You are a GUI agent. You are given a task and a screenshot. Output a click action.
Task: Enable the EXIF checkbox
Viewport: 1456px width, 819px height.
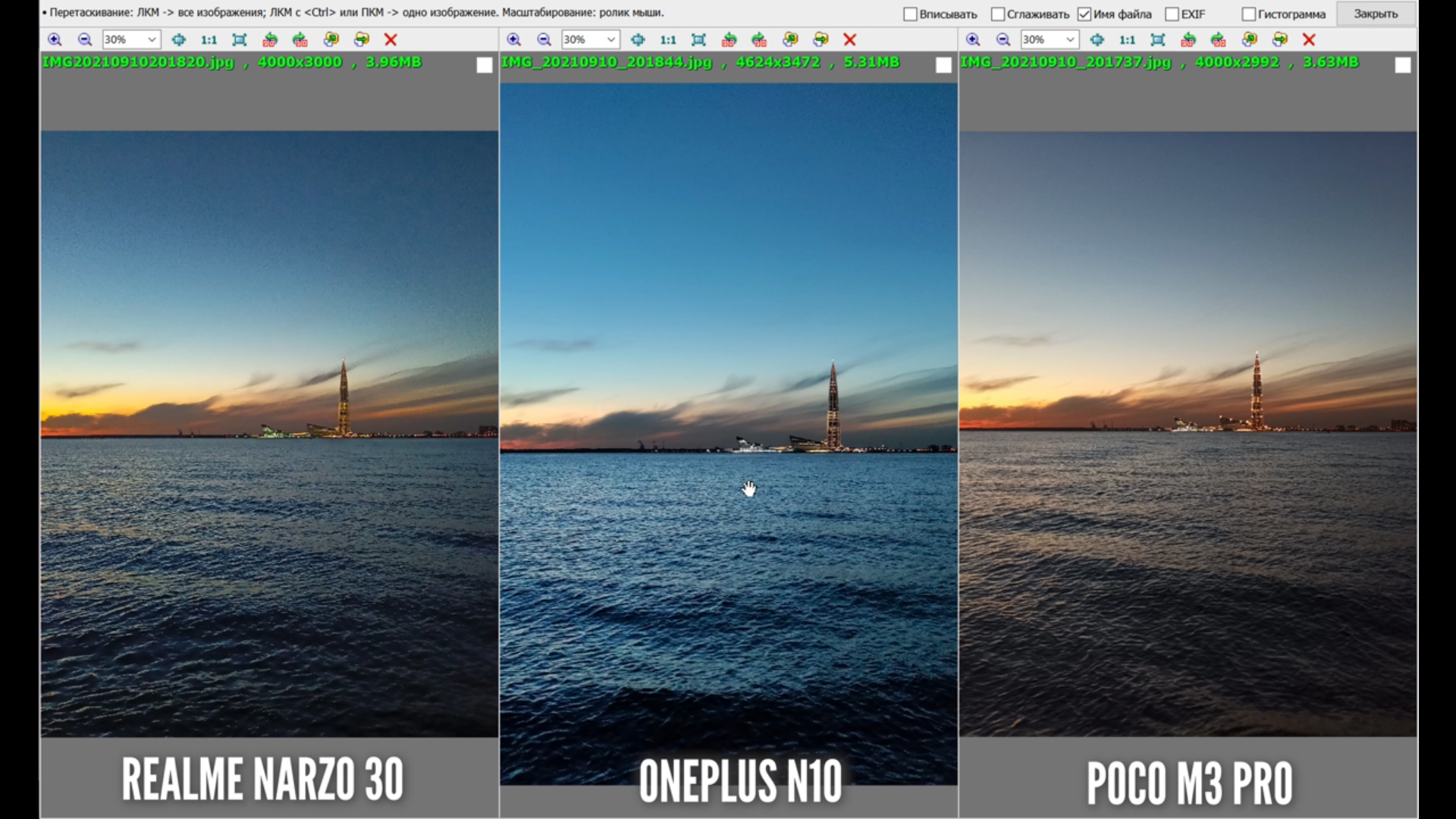pos(1172,14)
